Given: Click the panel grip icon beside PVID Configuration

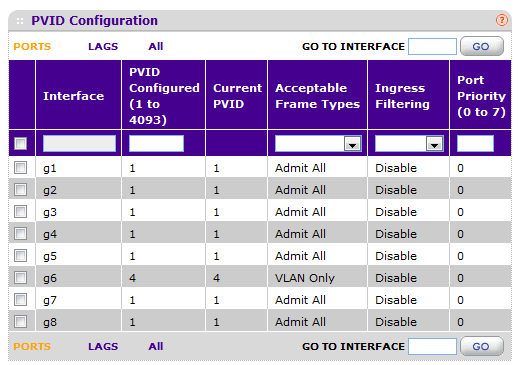Looking at the screenshot, I should [x=20, y=21].
